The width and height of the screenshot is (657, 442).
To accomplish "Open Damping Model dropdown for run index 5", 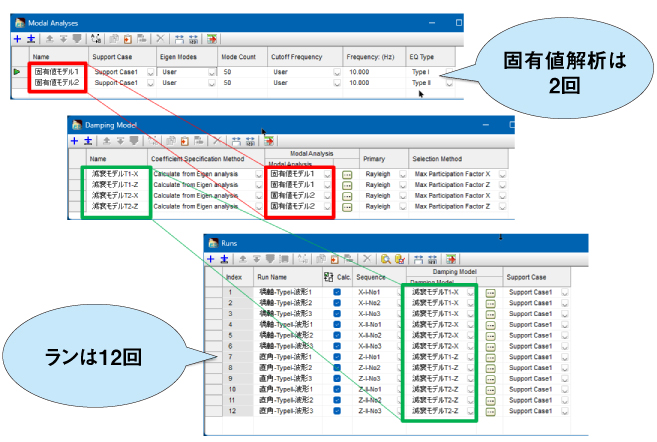I will 471,335.
